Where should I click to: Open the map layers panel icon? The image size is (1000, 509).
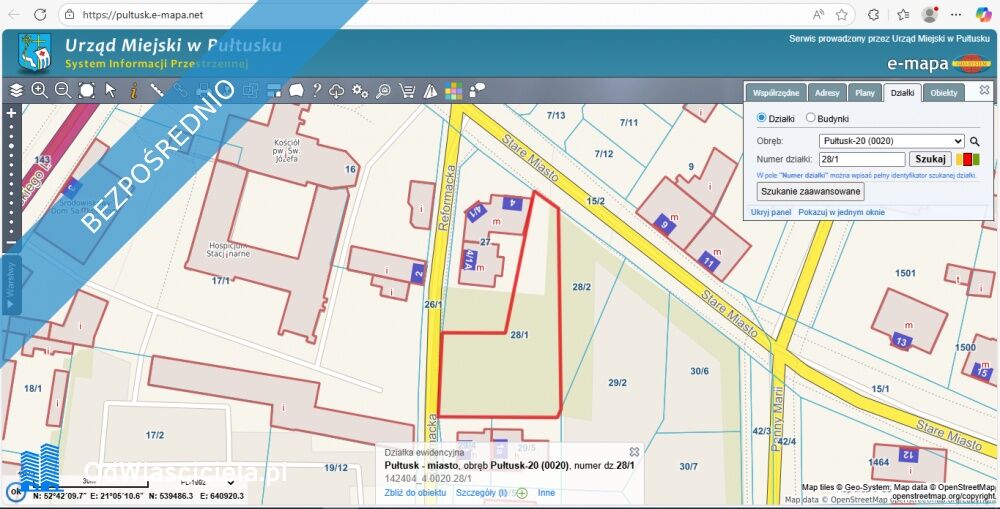[x=16, y=90]
